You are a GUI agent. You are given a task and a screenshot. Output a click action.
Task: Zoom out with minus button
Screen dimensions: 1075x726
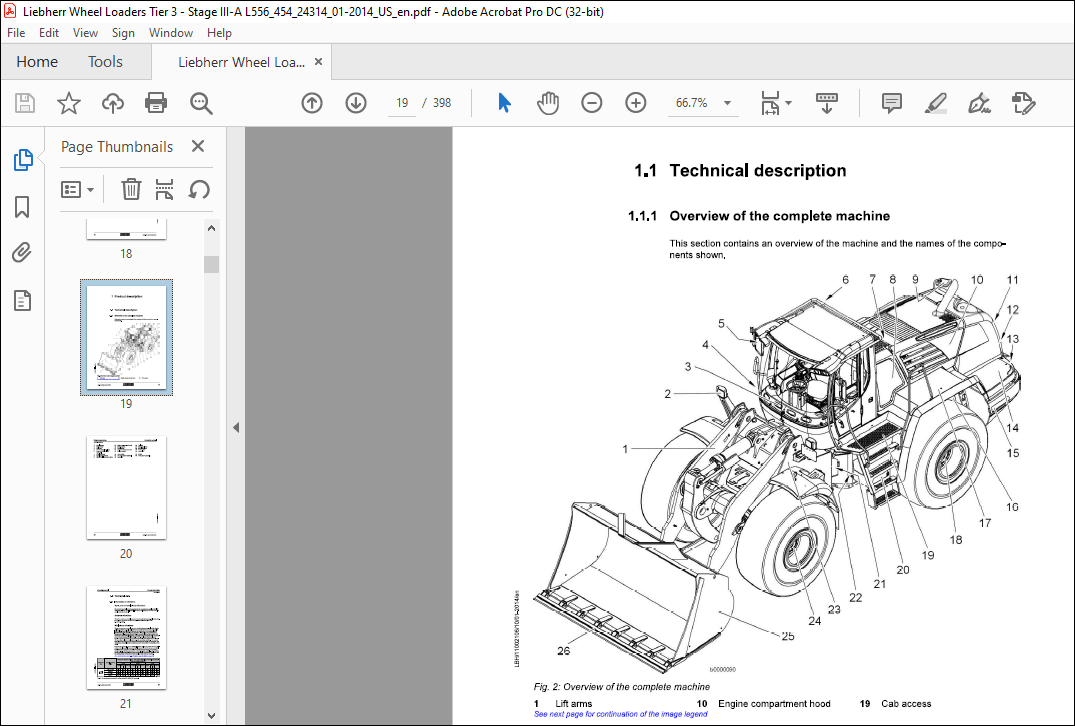(592, 104)
